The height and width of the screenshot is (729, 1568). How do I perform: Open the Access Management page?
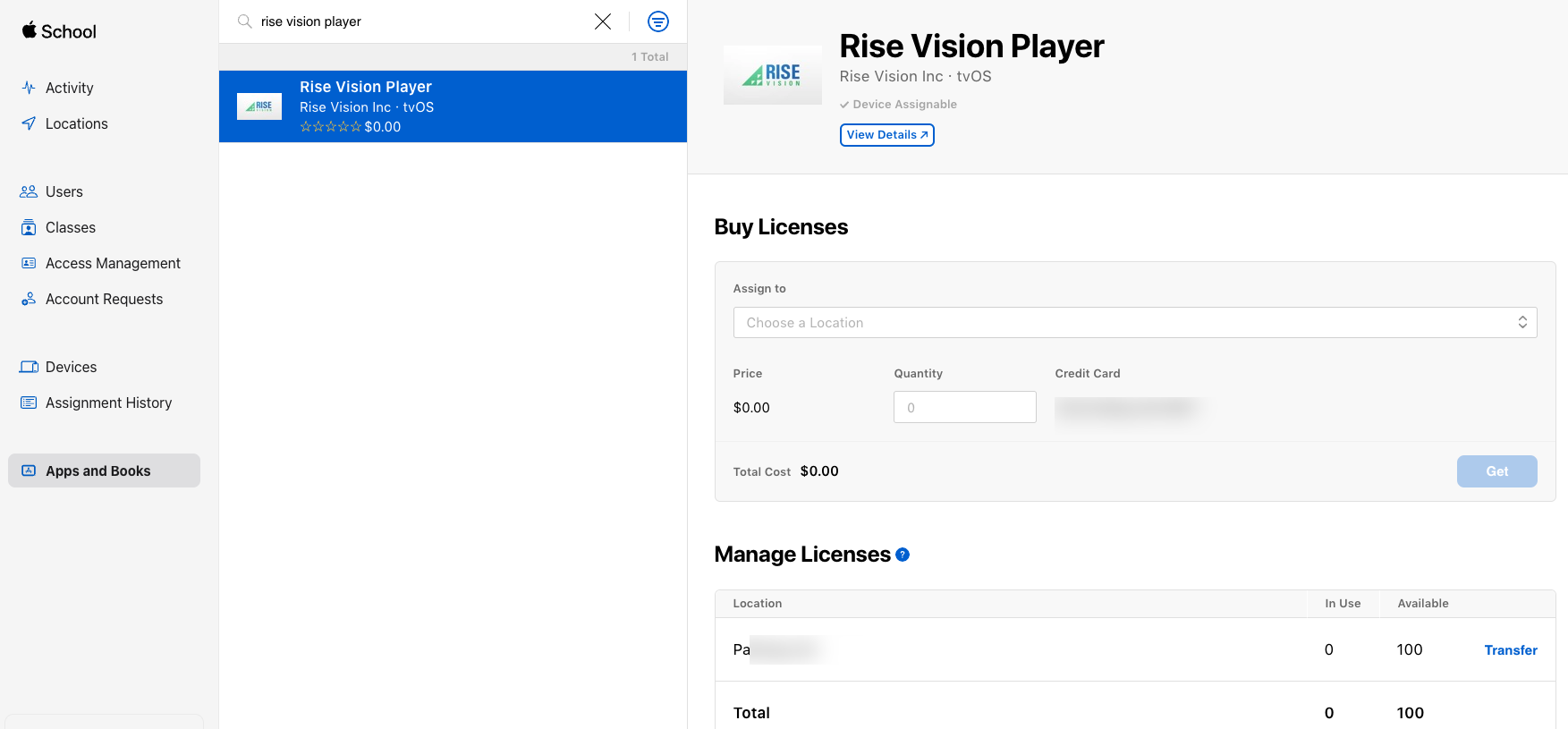click(x=113, y=263)
